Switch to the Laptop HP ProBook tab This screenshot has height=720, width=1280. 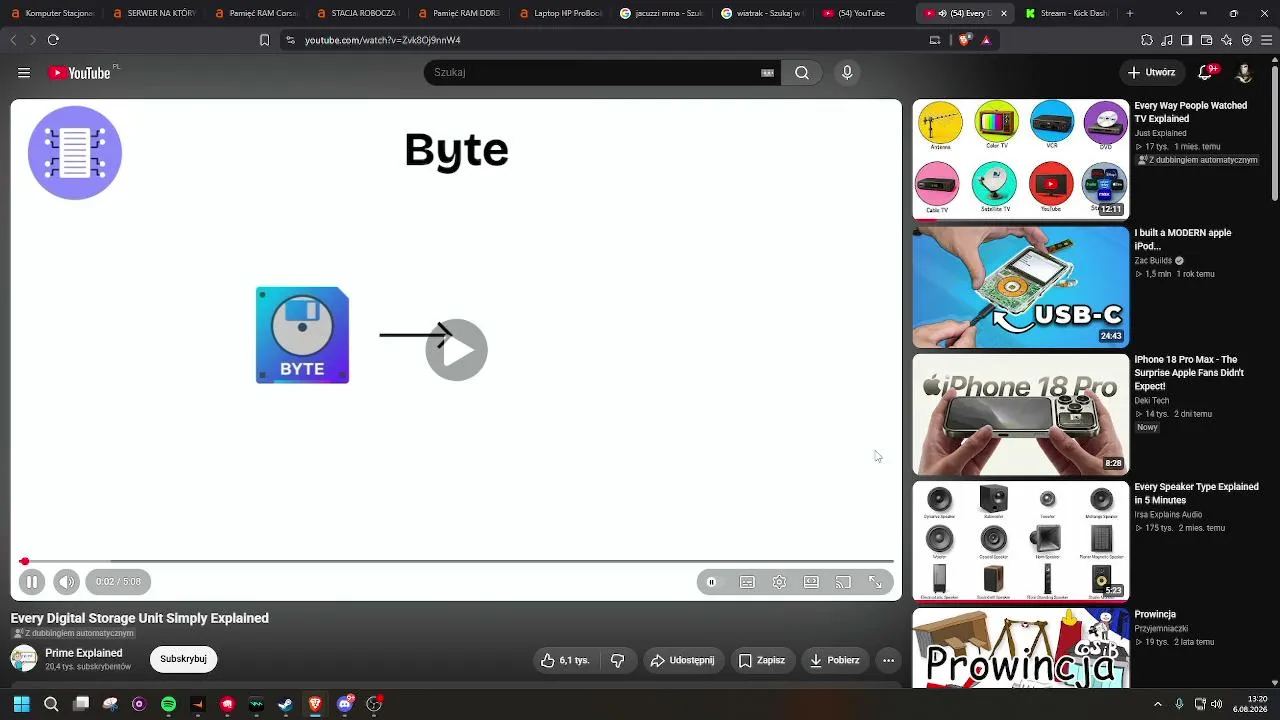(x=559, y=14)
